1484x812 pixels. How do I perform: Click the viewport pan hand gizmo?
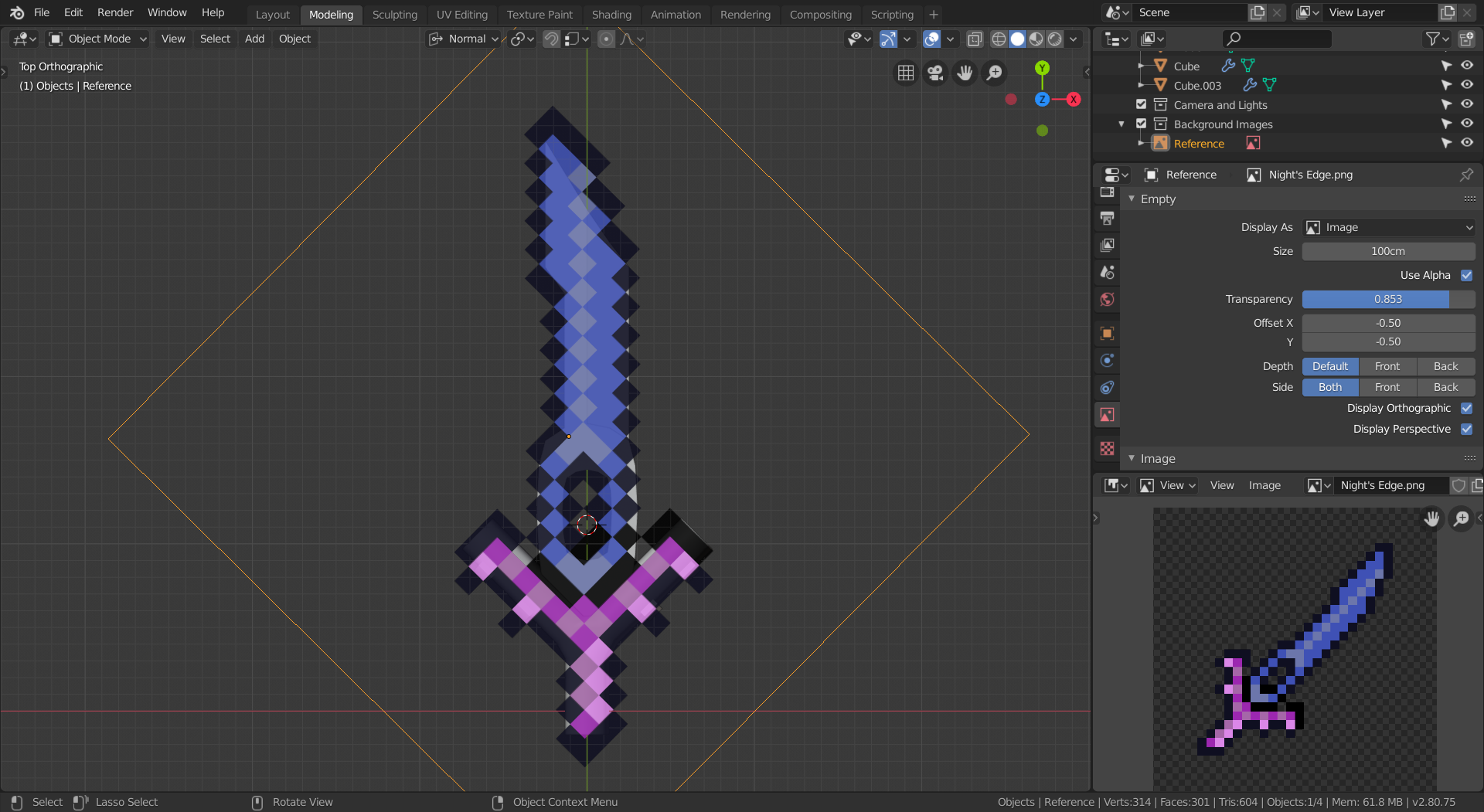[965, 73]
